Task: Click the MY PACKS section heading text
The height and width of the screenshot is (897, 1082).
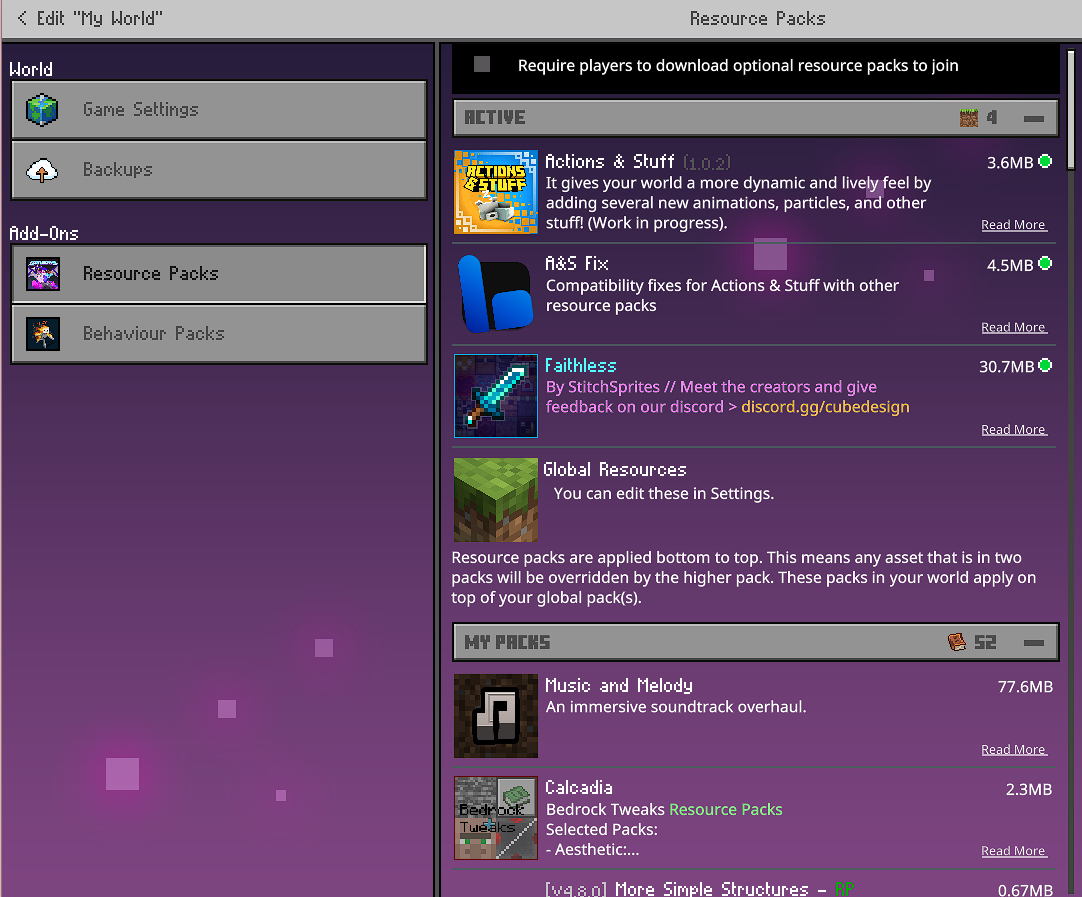Action: pyautogui.click(x=507, y=642)
